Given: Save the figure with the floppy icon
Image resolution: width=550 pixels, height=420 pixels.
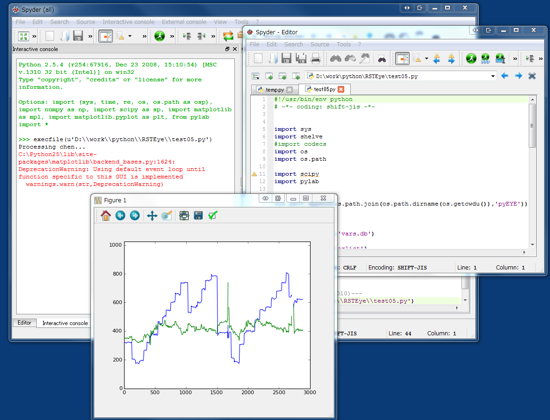Looking at the screenshot, I should pyautogui.click(x=198, y=215).
